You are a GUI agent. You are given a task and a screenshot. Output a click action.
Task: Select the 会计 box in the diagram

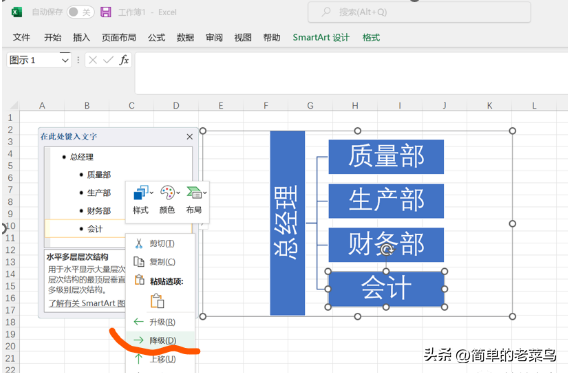click(386, 289)
